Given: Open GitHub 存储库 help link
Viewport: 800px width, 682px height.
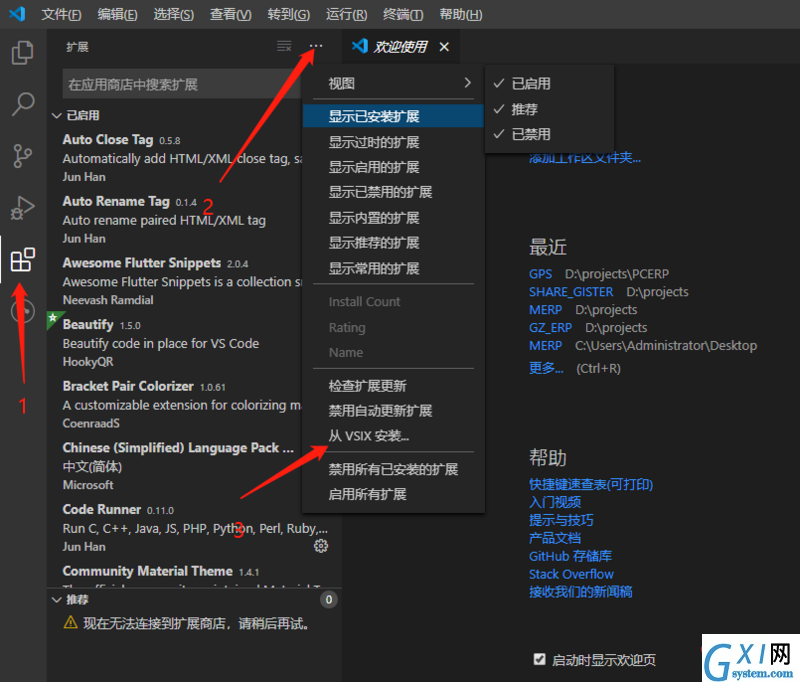Looking at the screenshot, I should (x=570, y=556).
